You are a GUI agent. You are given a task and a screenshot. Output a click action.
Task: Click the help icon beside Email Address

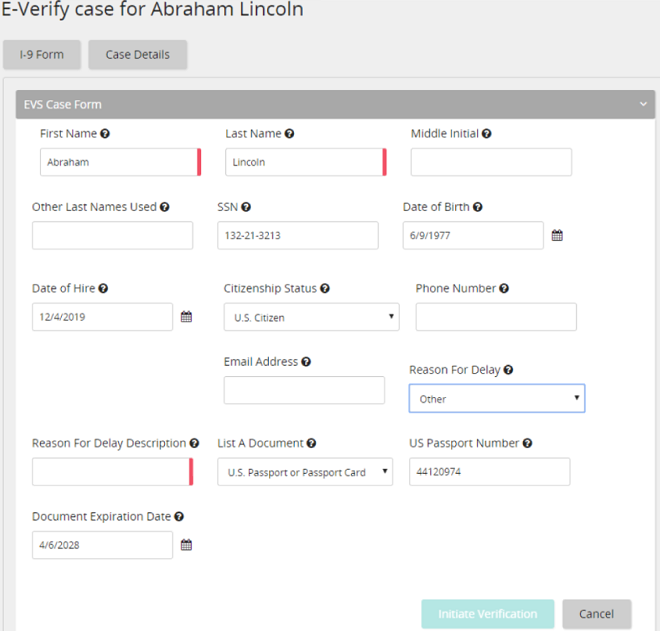click(x=306, y=362)
